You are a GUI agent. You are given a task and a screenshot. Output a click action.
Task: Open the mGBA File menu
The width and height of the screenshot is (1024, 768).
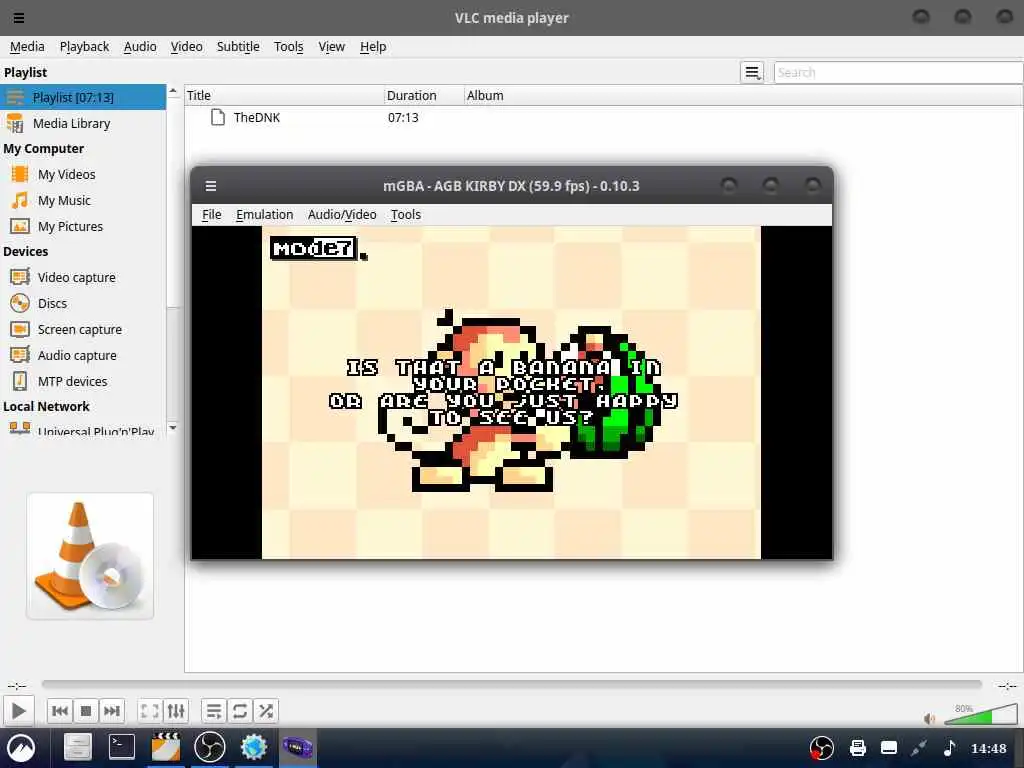click(x=212, y=215)
